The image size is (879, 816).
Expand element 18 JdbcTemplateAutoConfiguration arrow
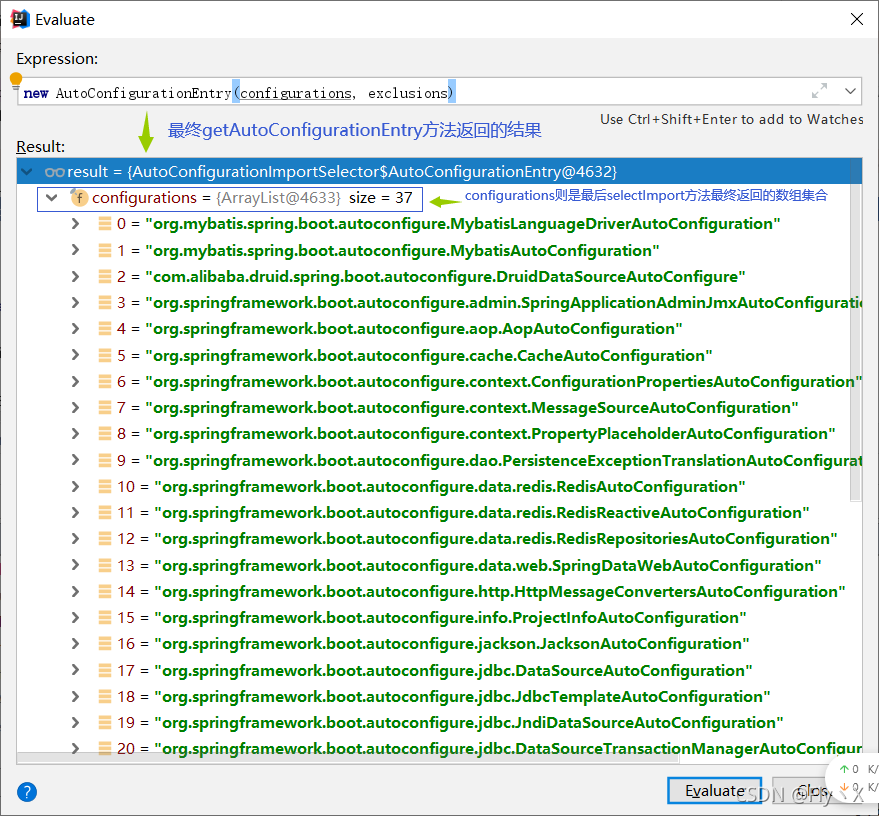pos(75,696)
